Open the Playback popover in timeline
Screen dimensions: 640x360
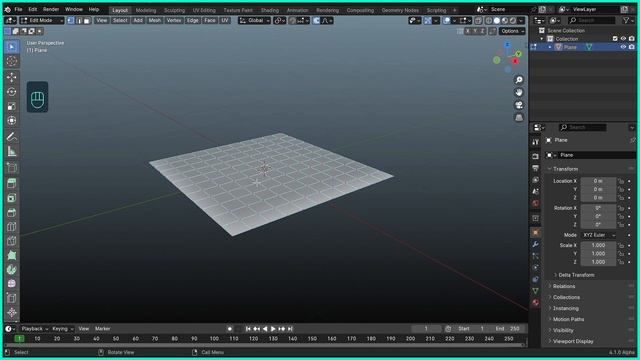click(35, 329)
